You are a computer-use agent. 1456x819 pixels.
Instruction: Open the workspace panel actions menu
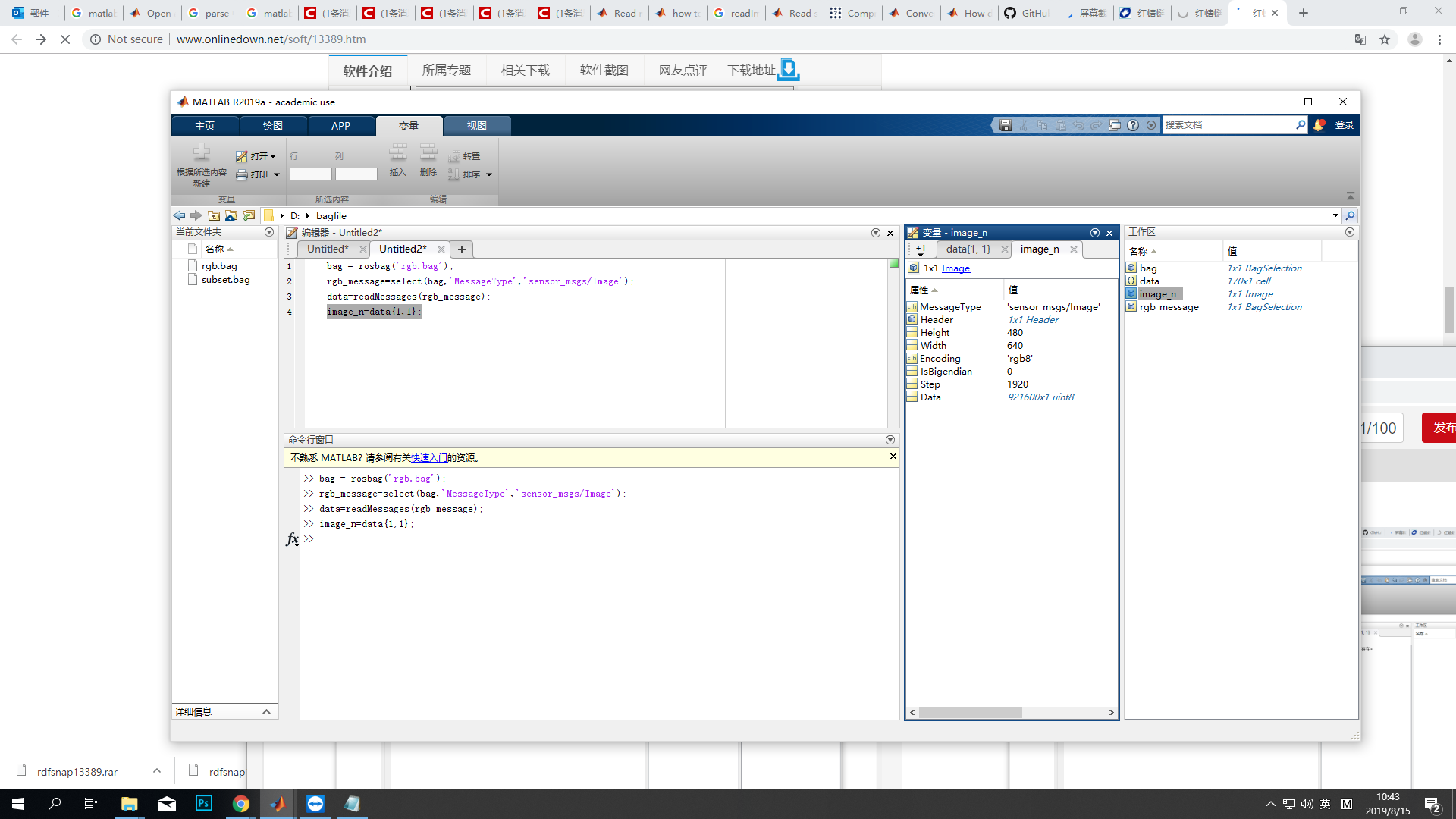point(1349,232)
